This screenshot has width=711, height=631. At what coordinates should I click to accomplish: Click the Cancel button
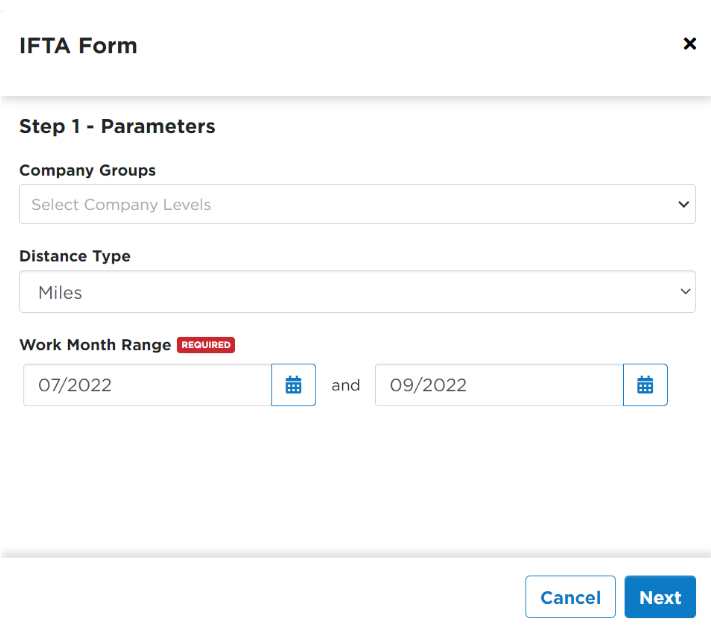[x=570, y=597]
